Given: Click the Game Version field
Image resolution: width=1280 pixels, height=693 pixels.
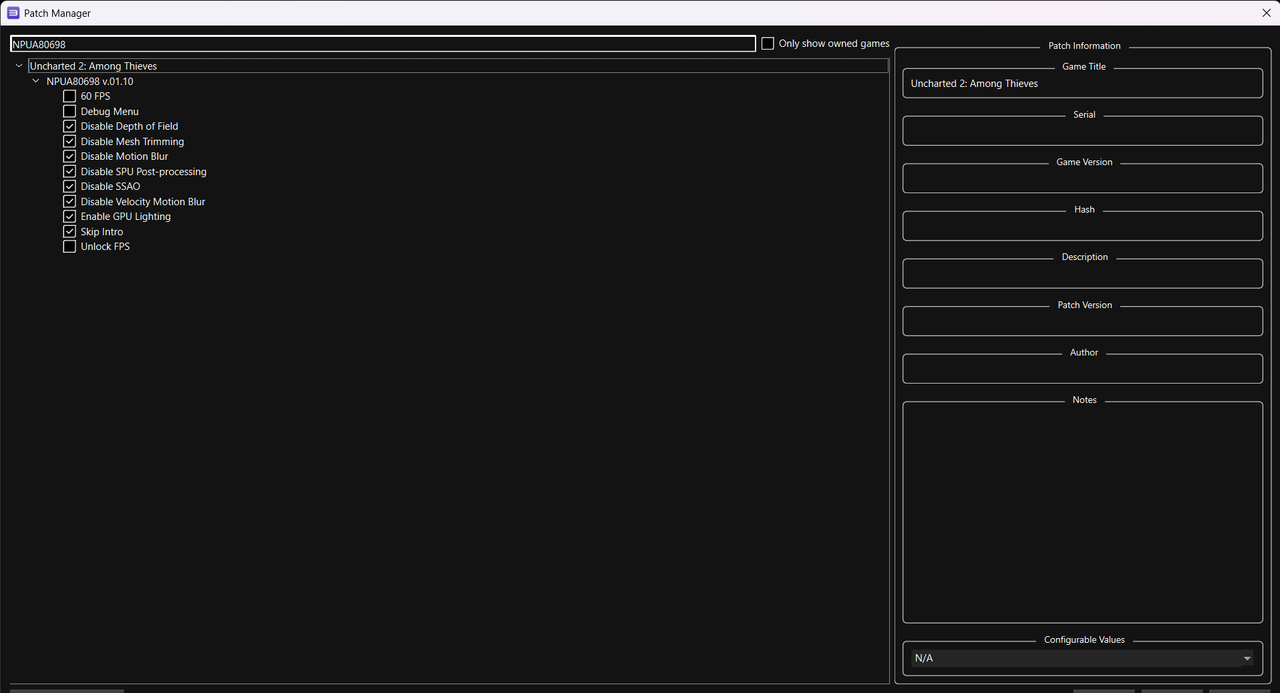Looking at the screenshot, I should point(1083,178).
